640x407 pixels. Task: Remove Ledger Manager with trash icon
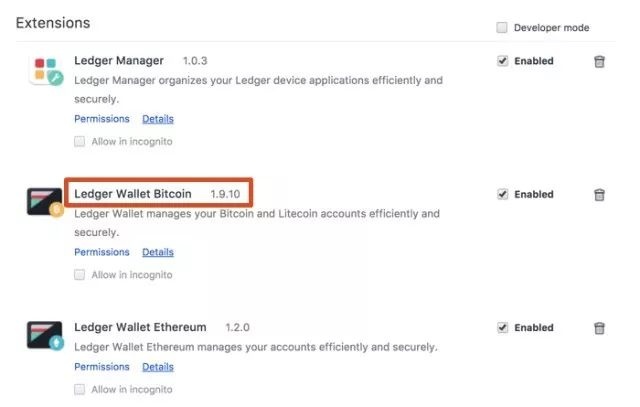pyautogui.click(x=599, y=61)
